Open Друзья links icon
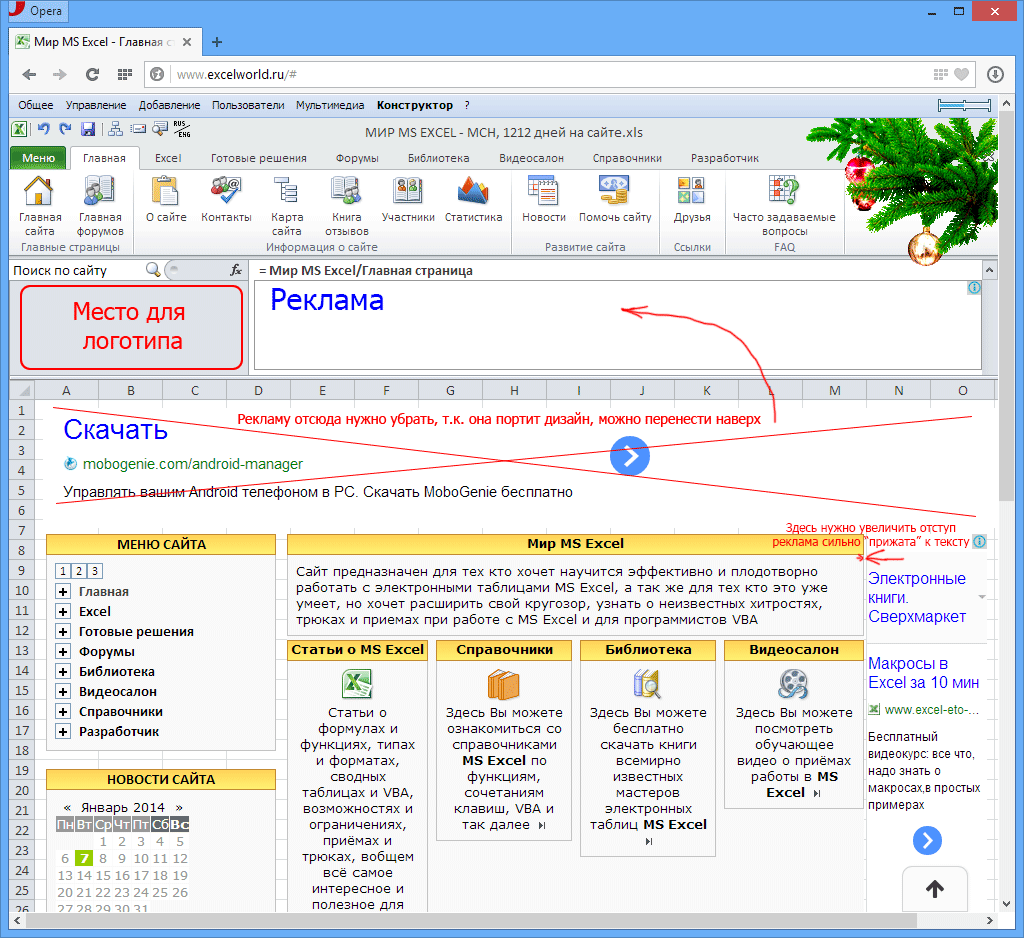 691,191
